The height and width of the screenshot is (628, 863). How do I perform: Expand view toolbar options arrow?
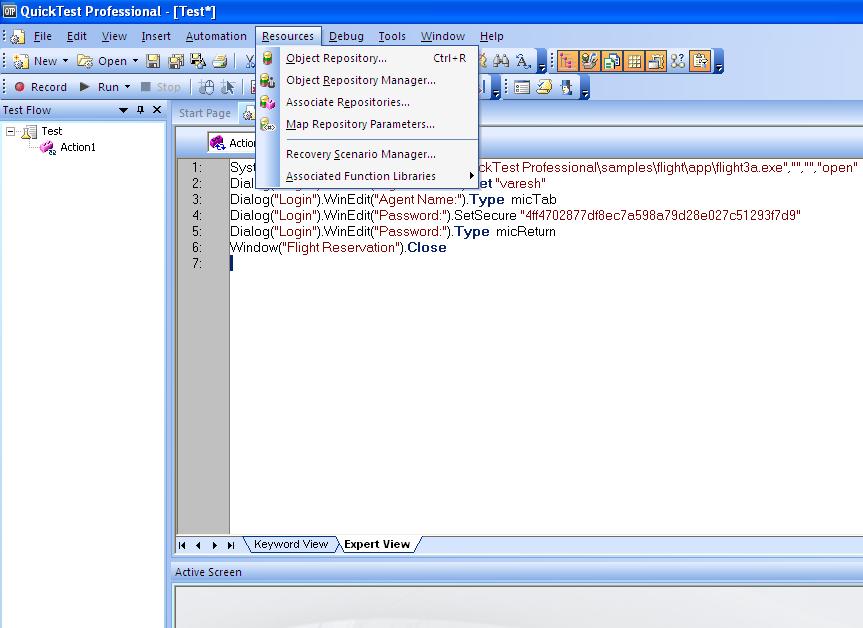718,62
